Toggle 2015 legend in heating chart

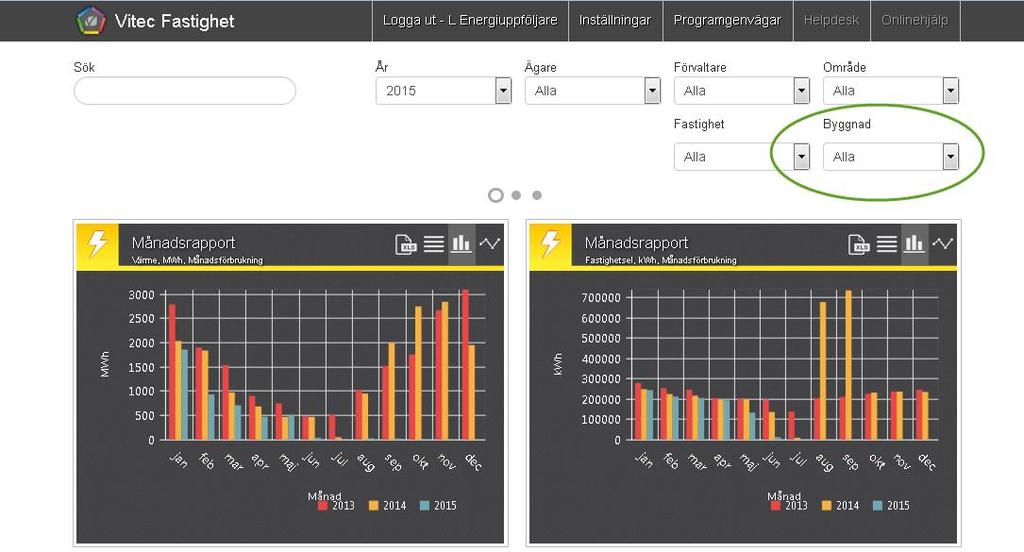(438, 505)
